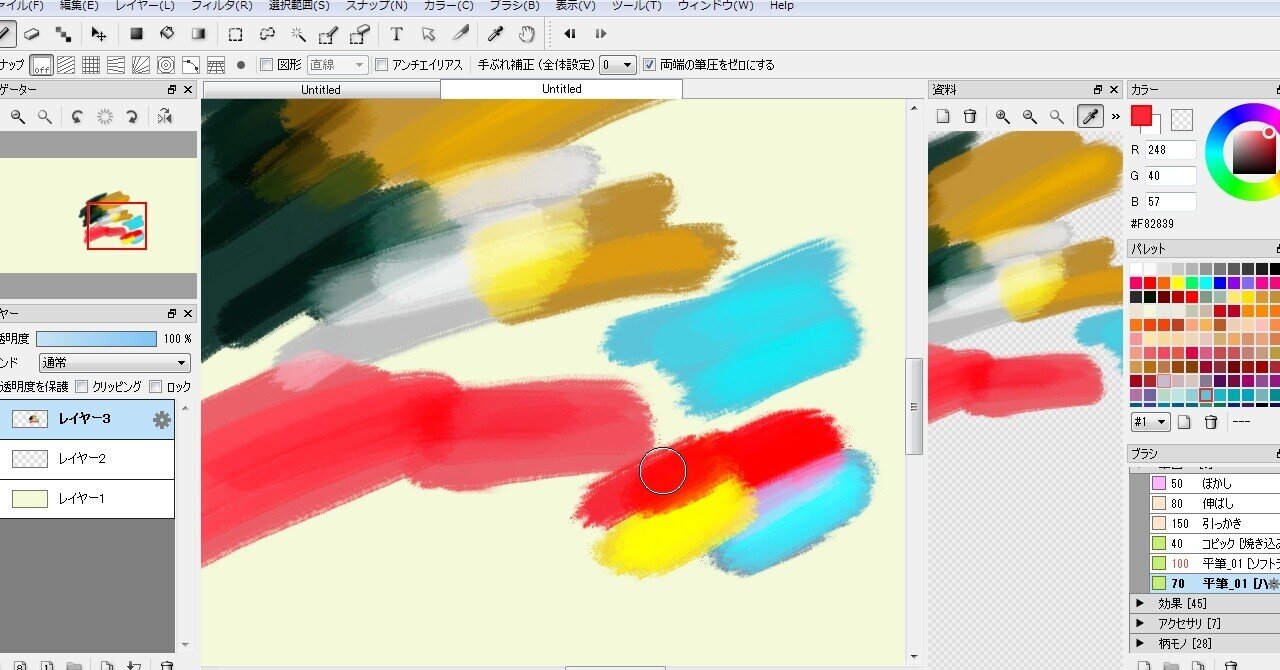The image size is (1280, 670).
Task: Select the Eraser tool in the toolbar
Action: point(30,33)
